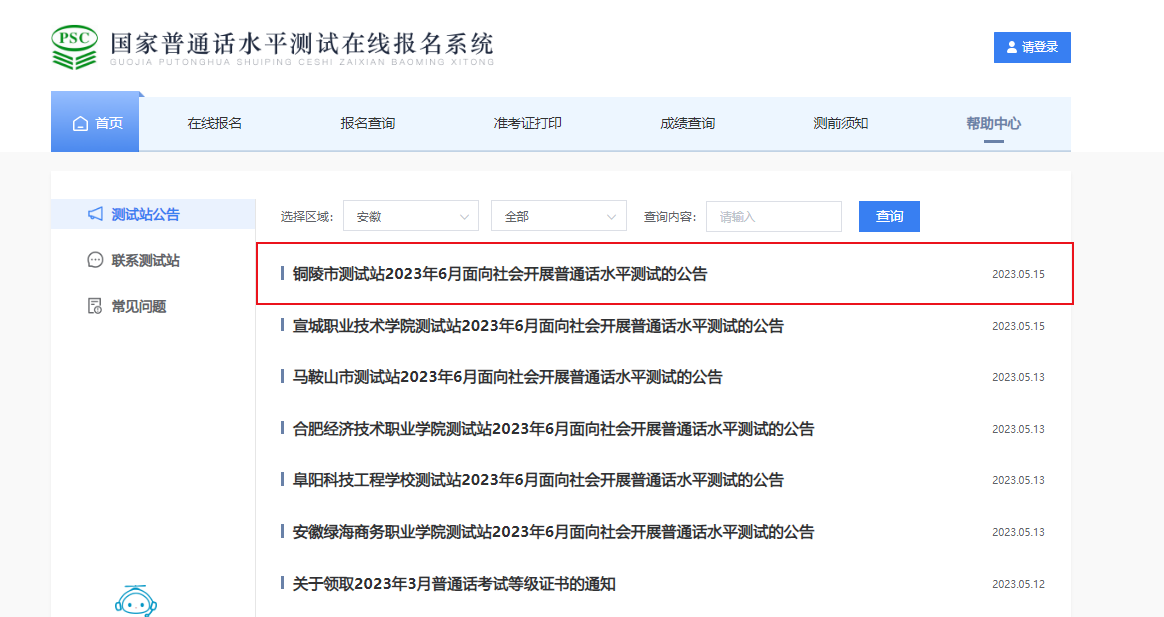Viewport: 1164px width, 617px height.
Task: Expand the 全部 station dropdown
Action: click(x=558, y=216)
